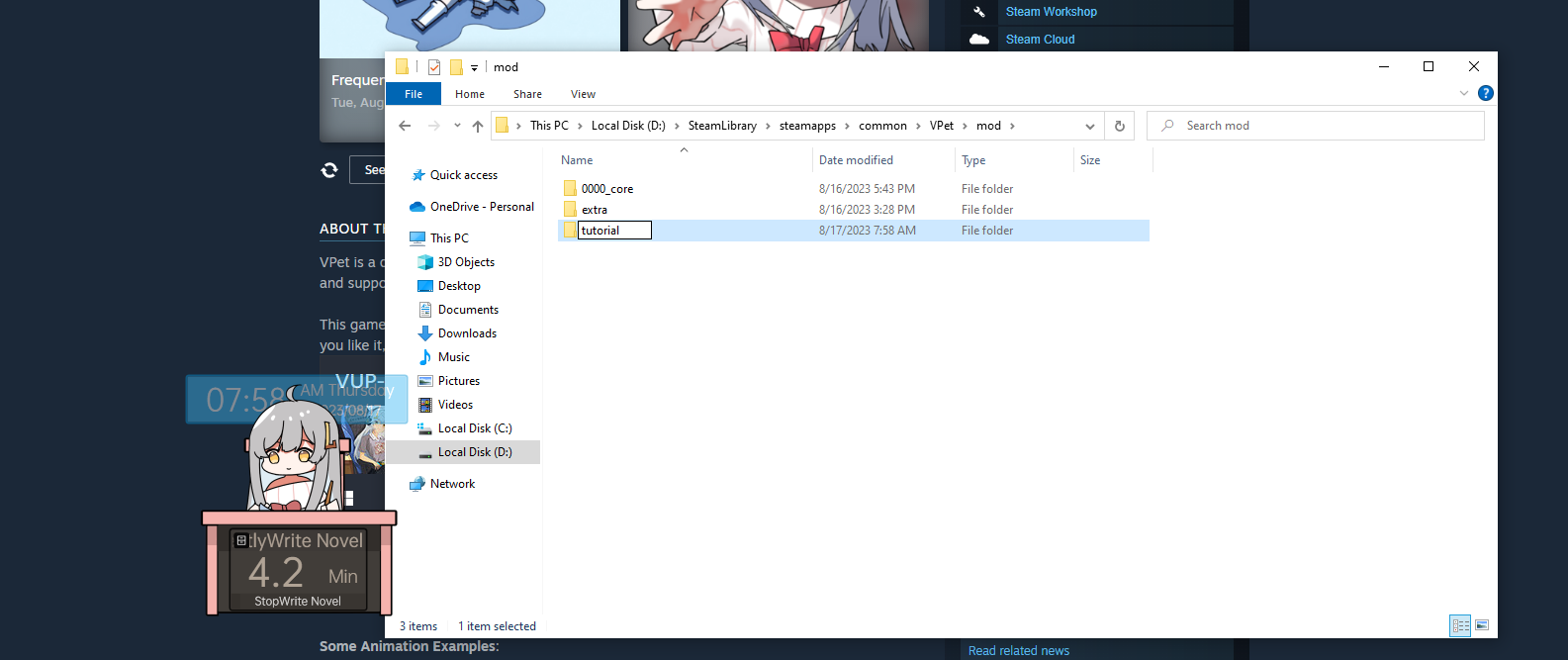Open Pictures in navigation pane
1568x660 pixels.
(x=459, y=381)
